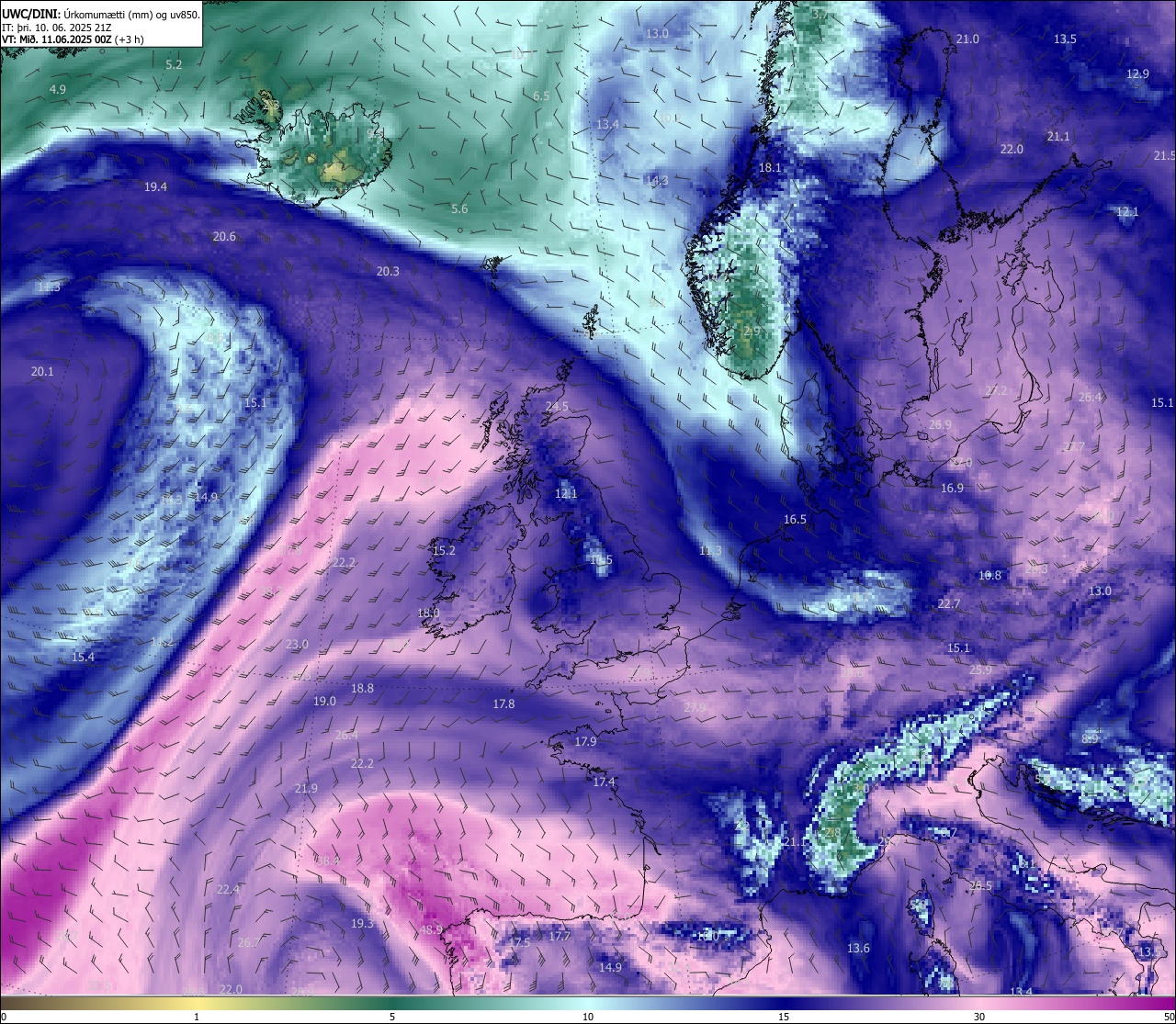Click the '10' label on the color scale
This screenshot has width=1176, height=1024.
[588, 1017]
